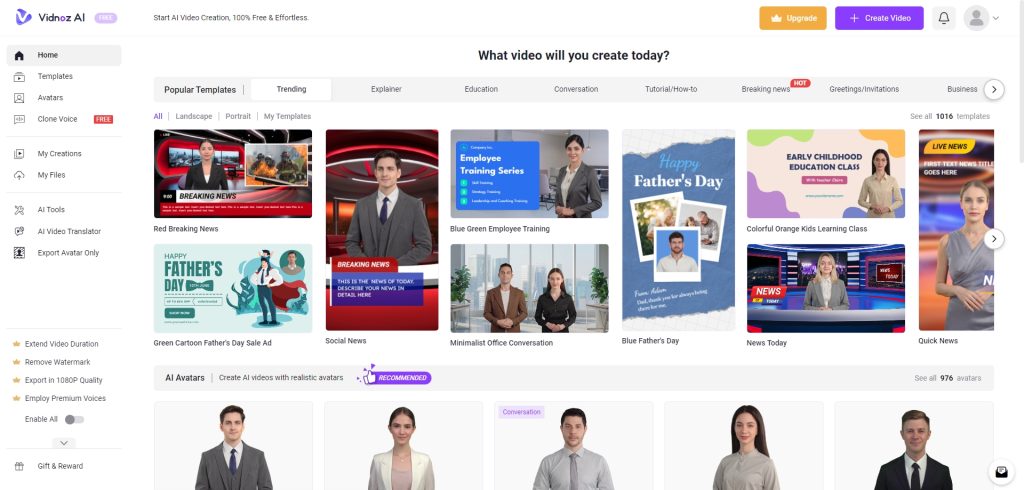Click the Create Video button

point(879,18)
